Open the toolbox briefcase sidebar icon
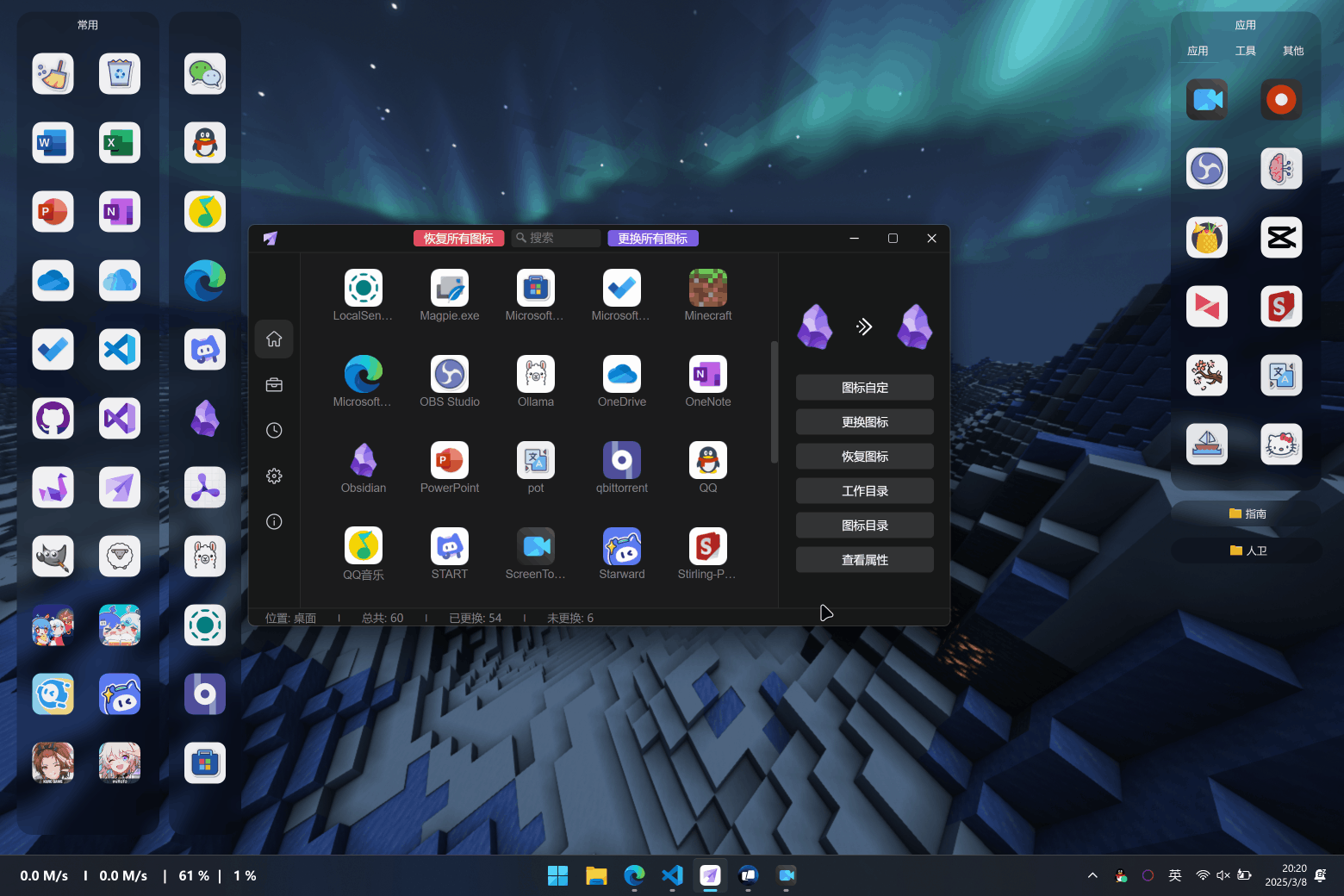The width and height of the screenshot is (1344, 896). pyautogui.click(x=274, y=385)
